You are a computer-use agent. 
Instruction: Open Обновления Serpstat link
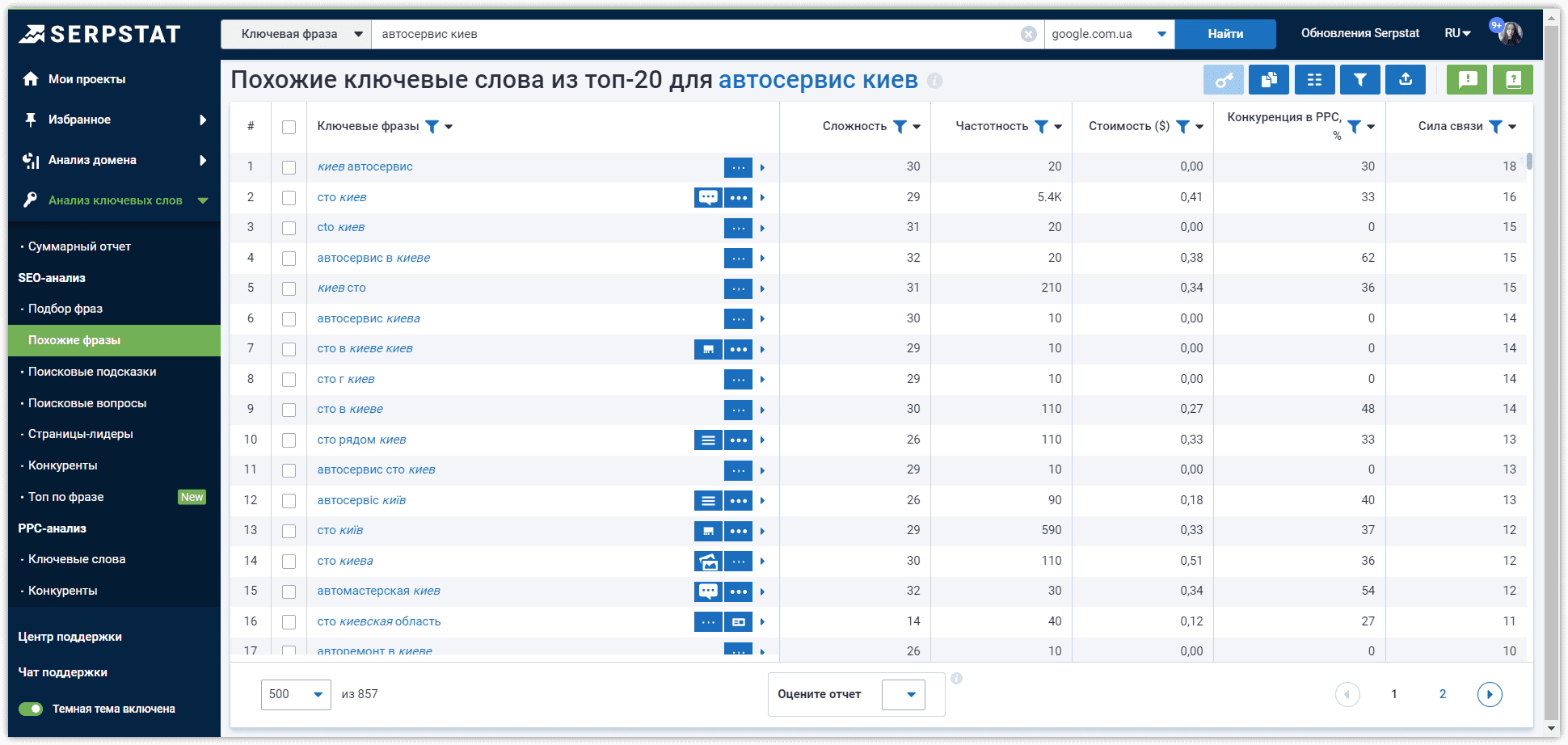(1359, 33)
